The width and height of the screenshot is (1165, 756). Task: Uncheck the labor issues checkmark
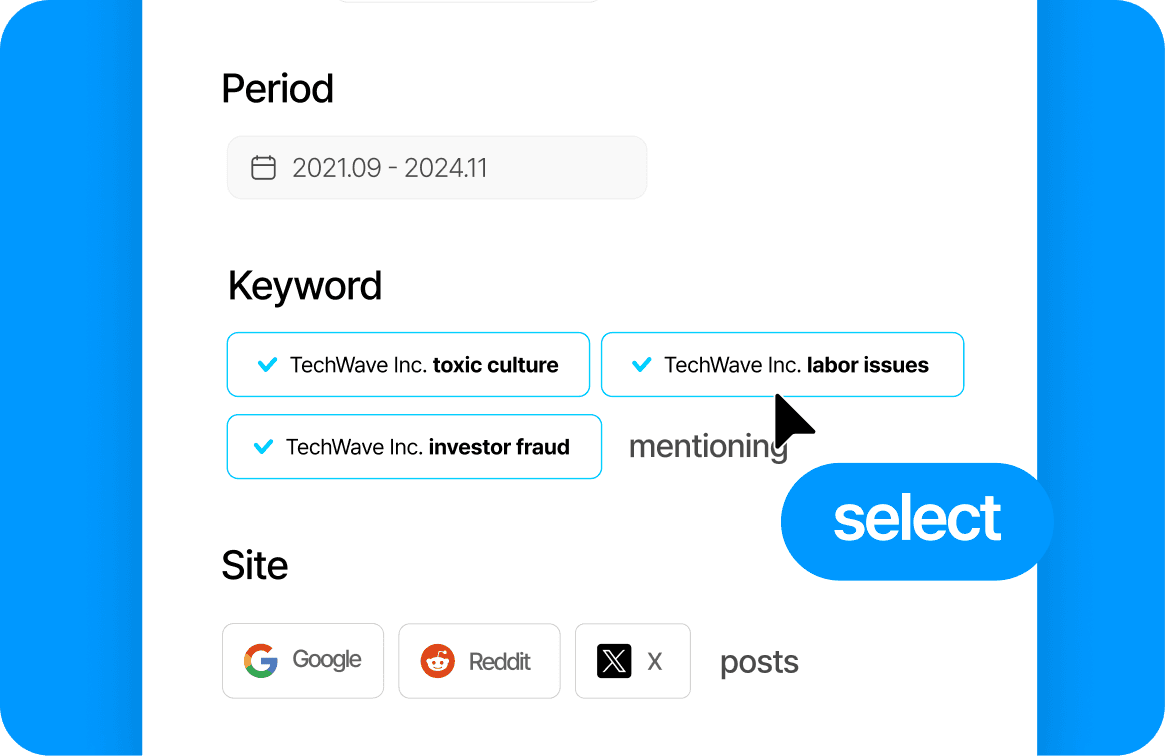tap(642, 365)
